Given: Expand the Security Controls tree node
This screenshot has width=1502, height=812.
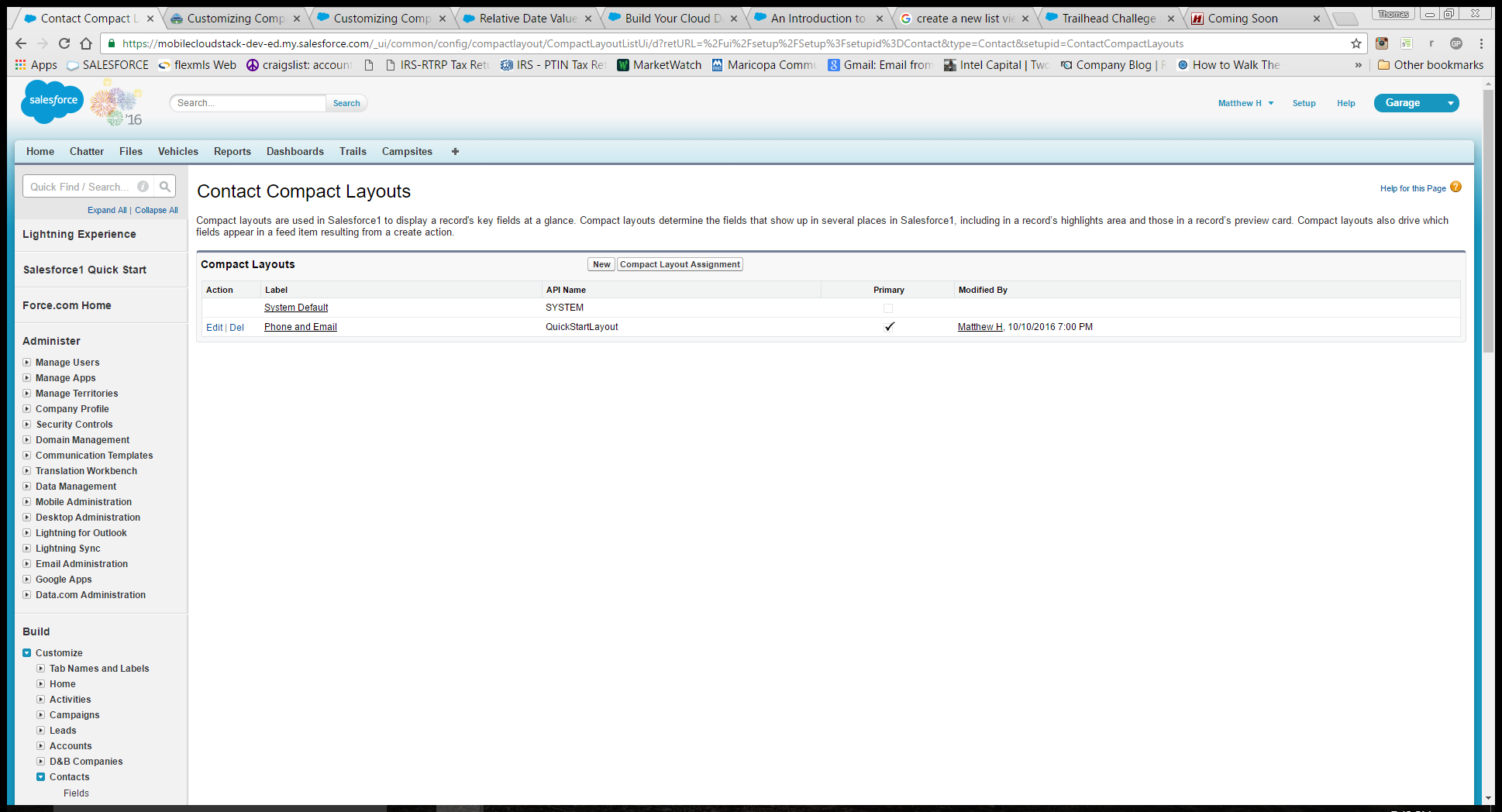Looking at the screenshot, I should tap(27, 425).
